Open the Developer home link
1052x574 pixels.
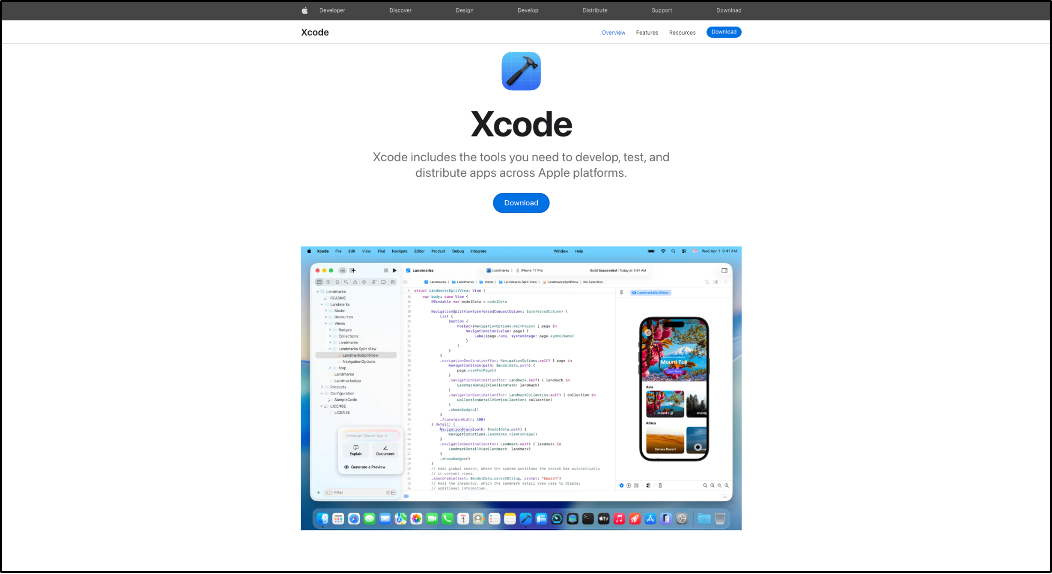coord(332,11)
